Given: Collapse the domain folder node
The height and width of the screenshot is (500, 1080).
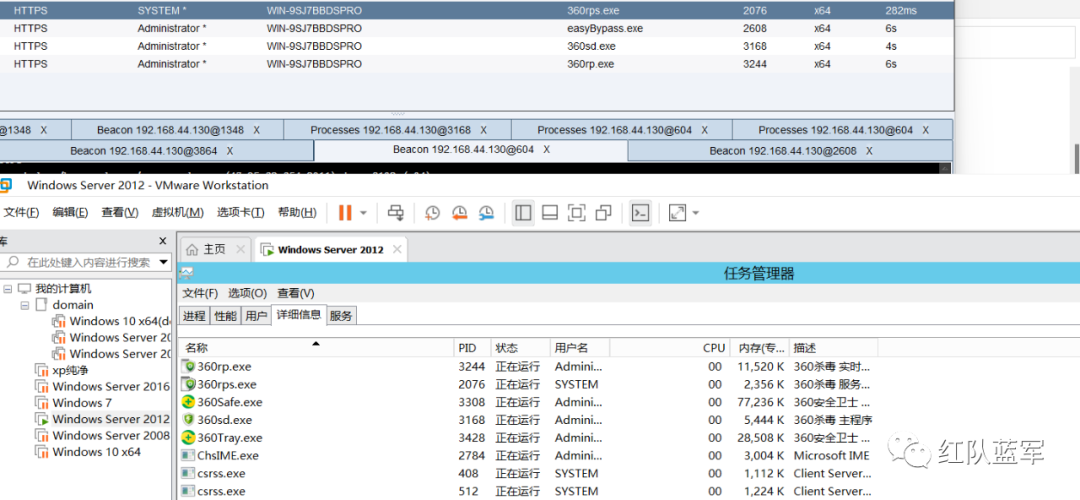Looking at the screenshot, I should click(x=25, y=304).
